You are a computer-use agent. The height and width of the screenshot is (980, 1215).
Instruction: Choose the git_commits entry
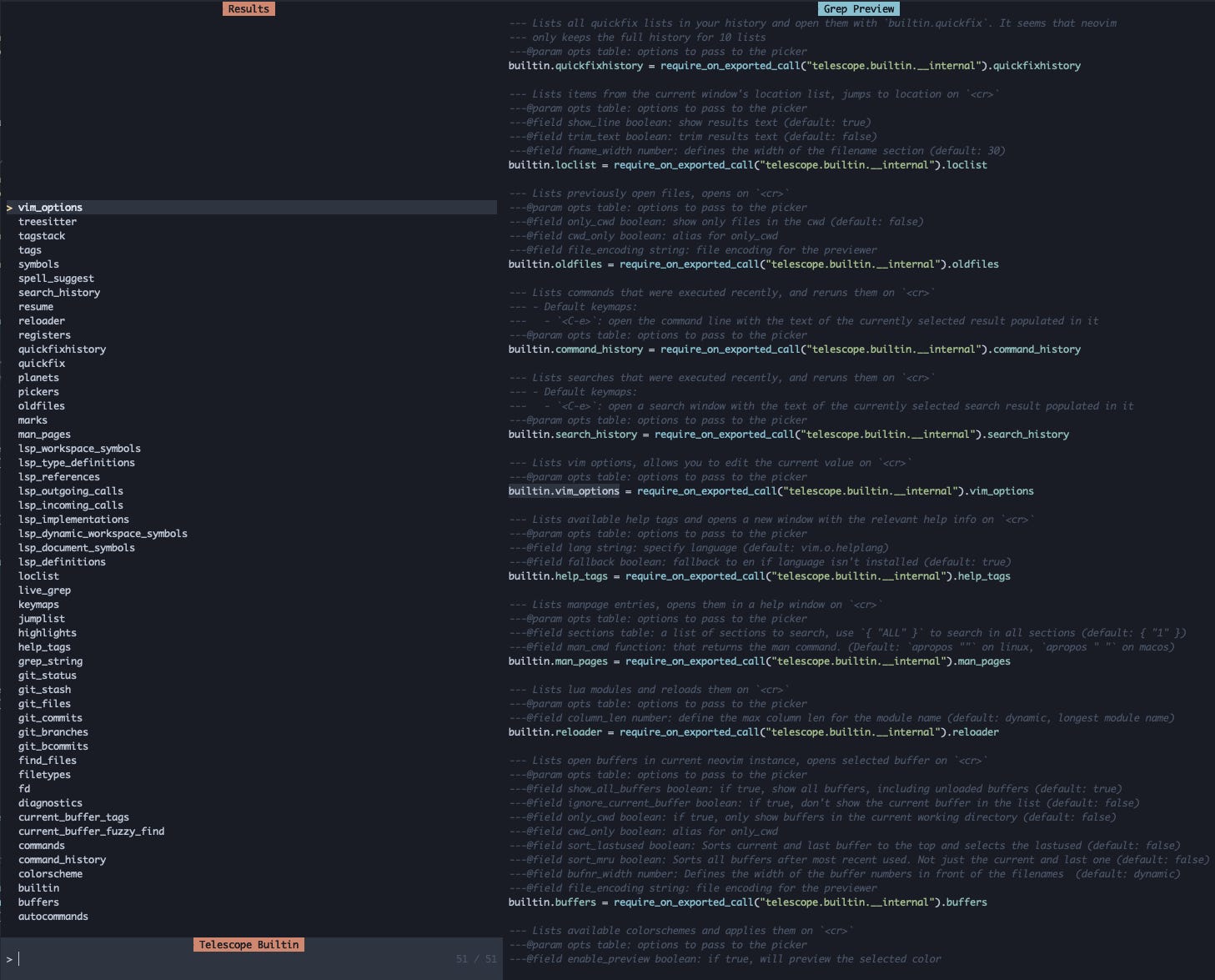[x=50, y=718]
